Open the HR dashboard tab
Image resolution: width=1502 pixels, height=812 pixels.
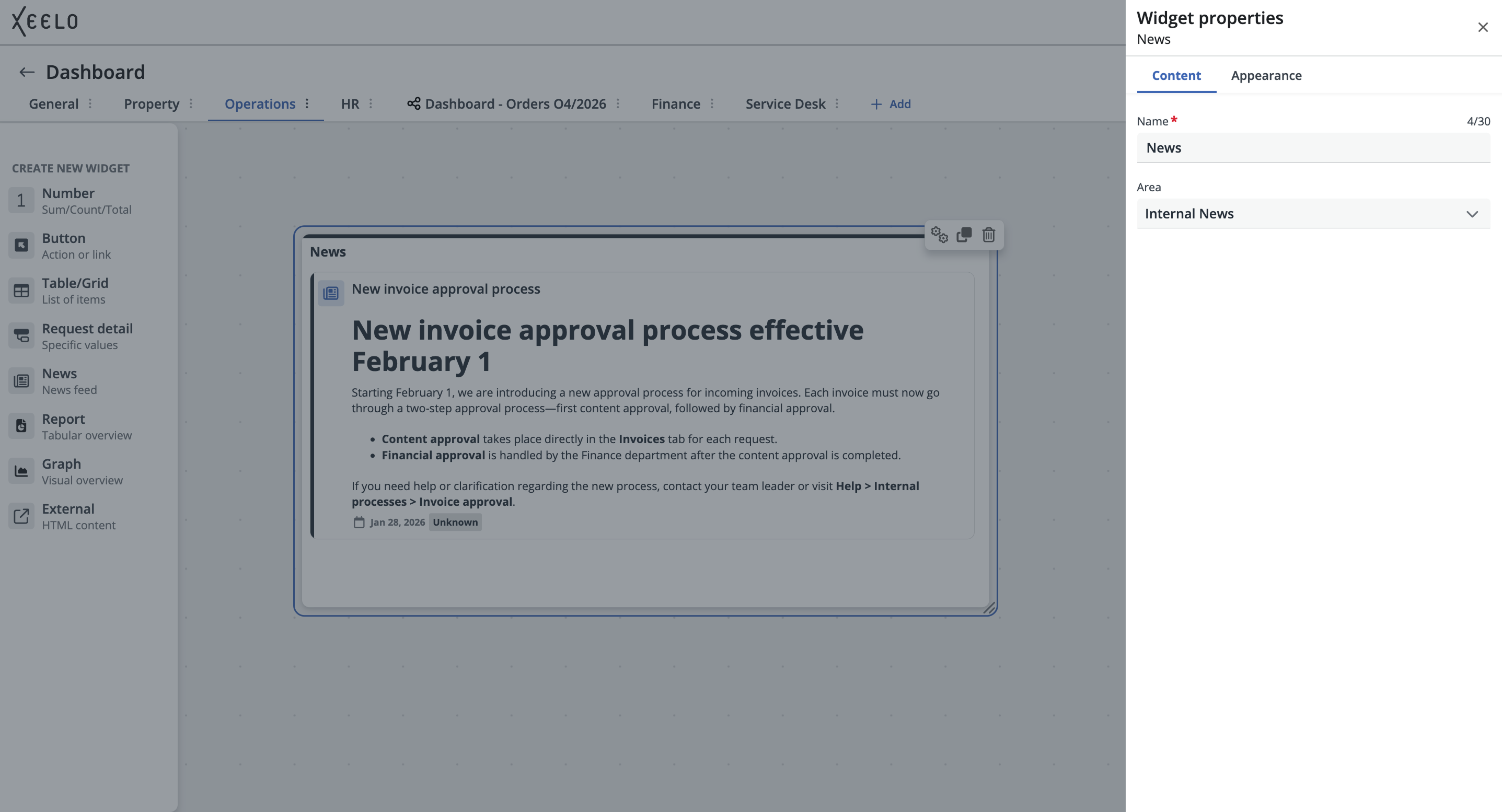[x=350, y=104]
